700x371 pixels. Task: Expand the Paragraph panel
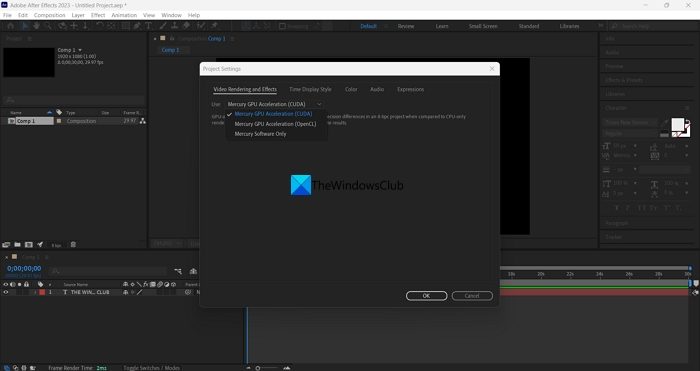click(x=616, y=223)
